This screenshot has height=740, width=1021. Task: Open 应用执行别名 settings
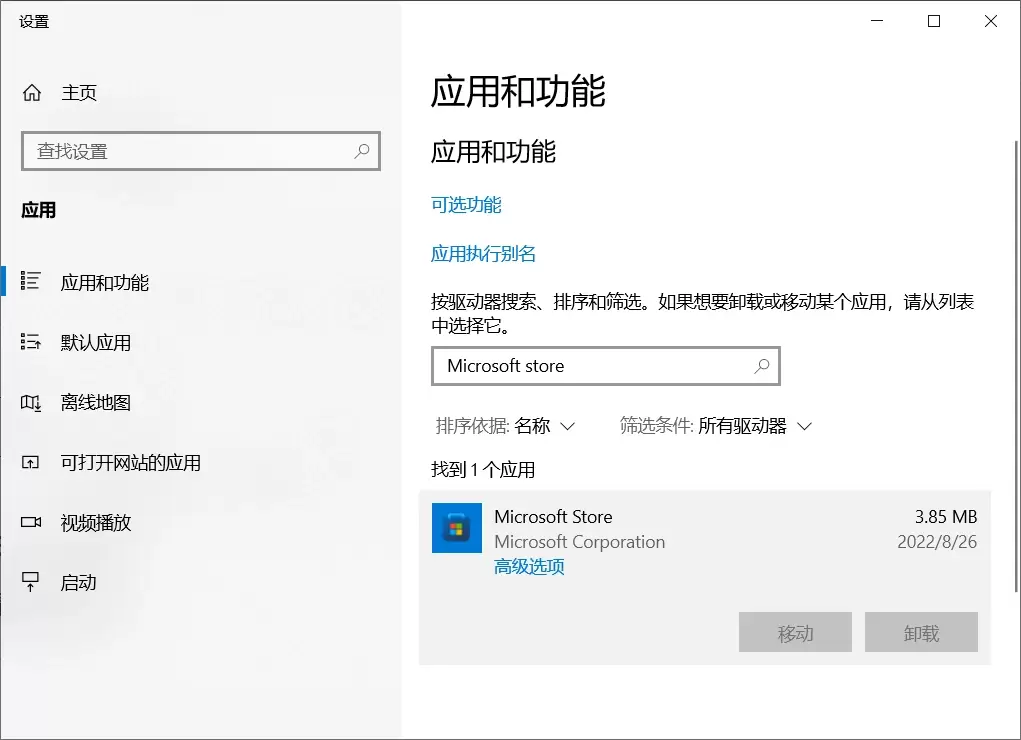pos(485,253)
